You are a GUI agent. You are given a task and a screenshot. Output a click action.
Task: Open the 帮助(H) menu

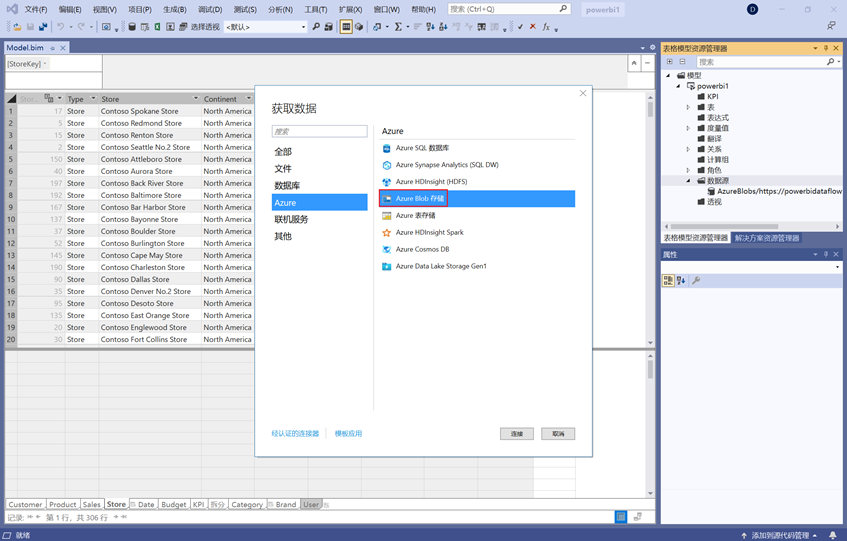point(423,9)
